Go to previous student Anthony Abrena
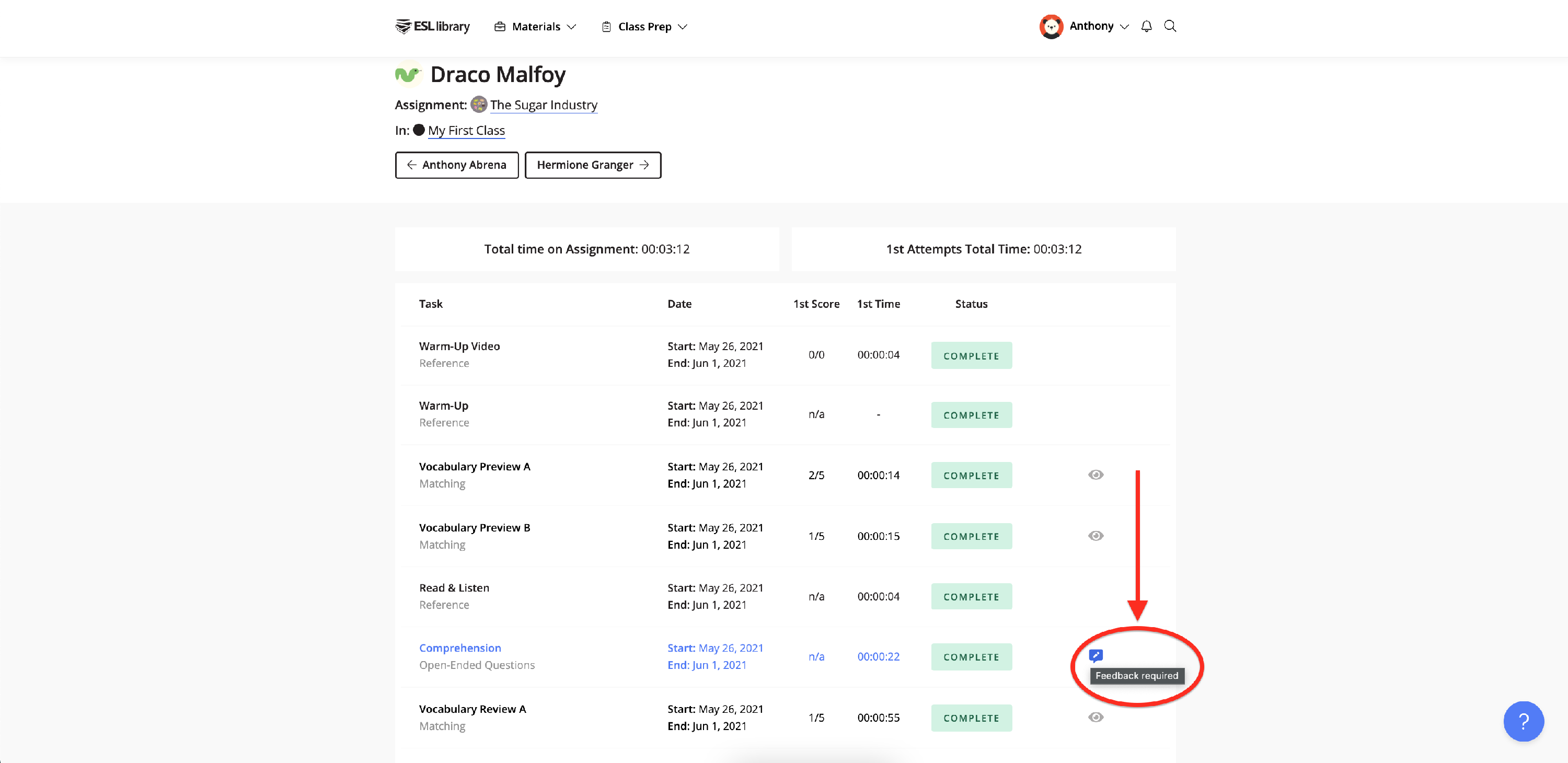 456,165
